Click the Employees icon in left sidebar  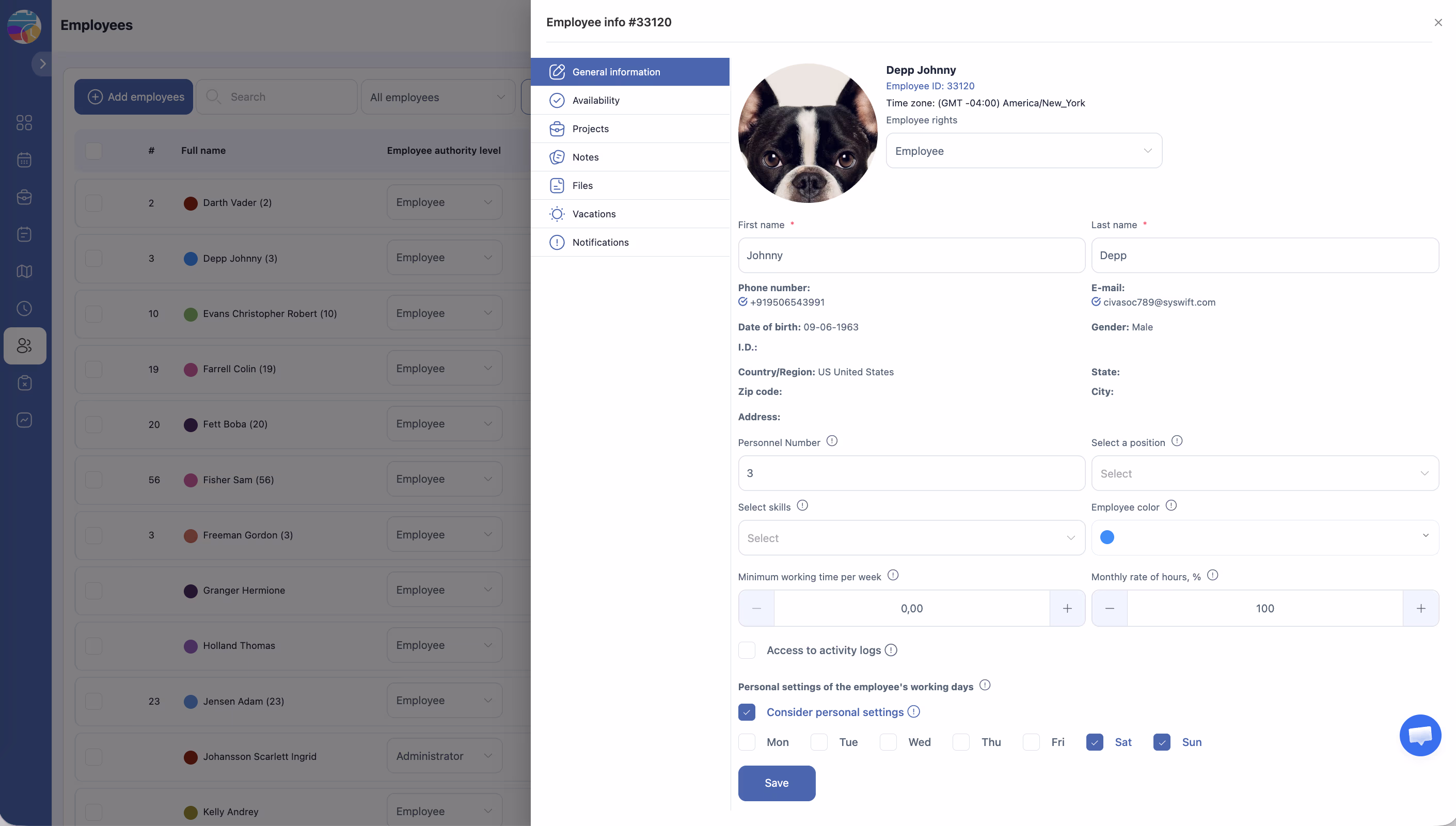click(x=24, y=345)
